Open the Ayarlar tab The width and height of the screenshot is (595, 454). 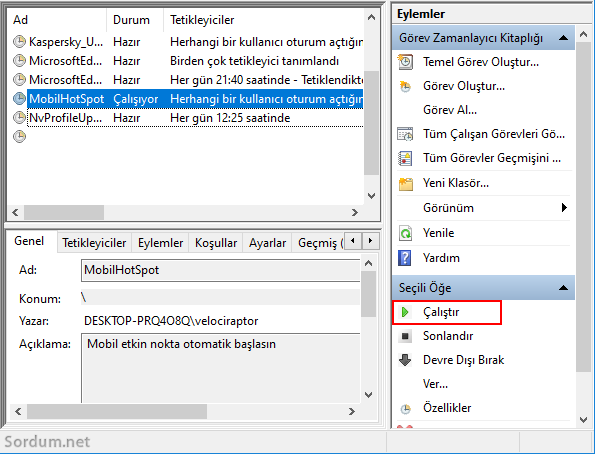[x=268, y=243]
